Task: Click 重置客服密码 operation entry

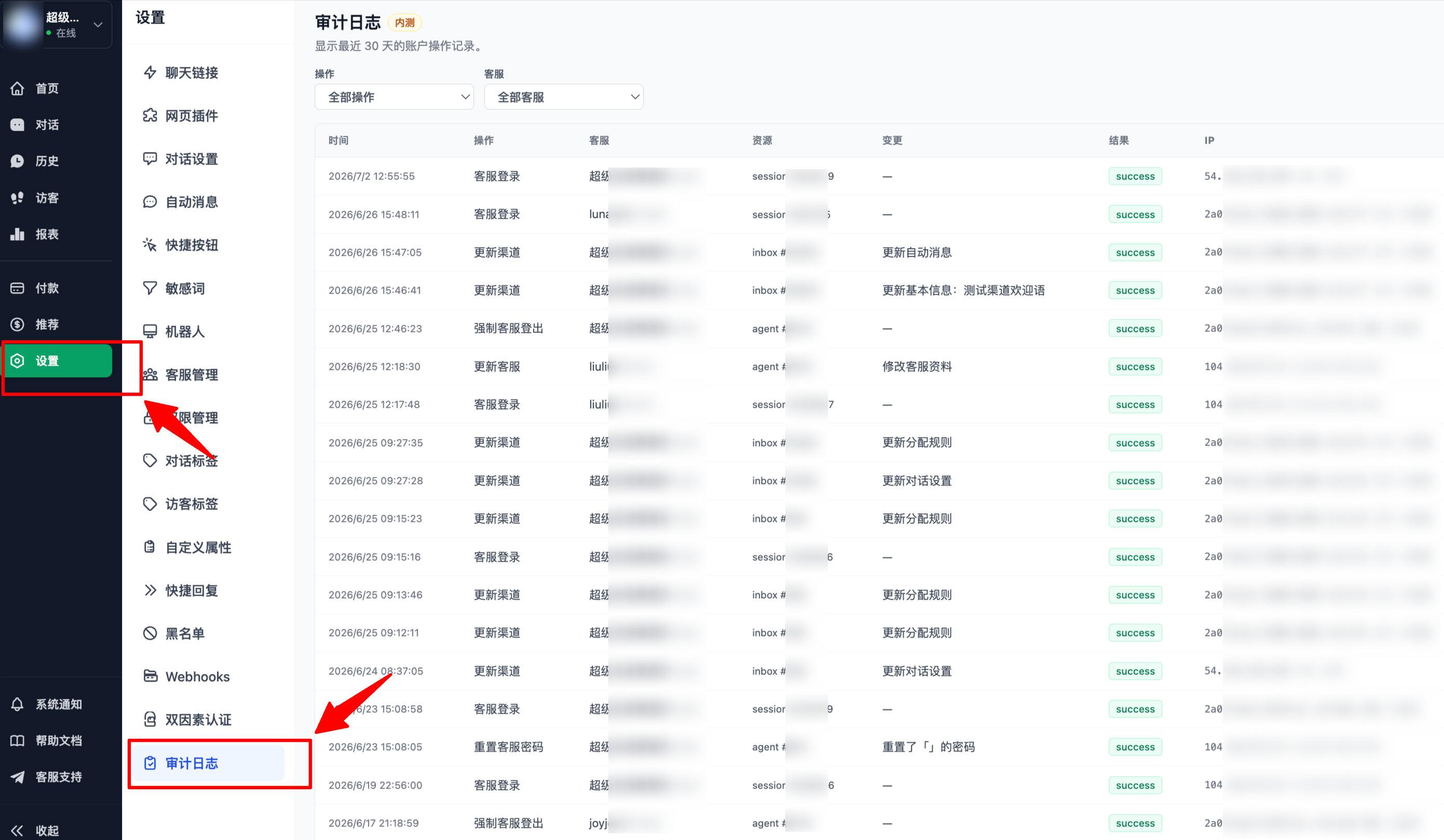Action: (508, 747)
